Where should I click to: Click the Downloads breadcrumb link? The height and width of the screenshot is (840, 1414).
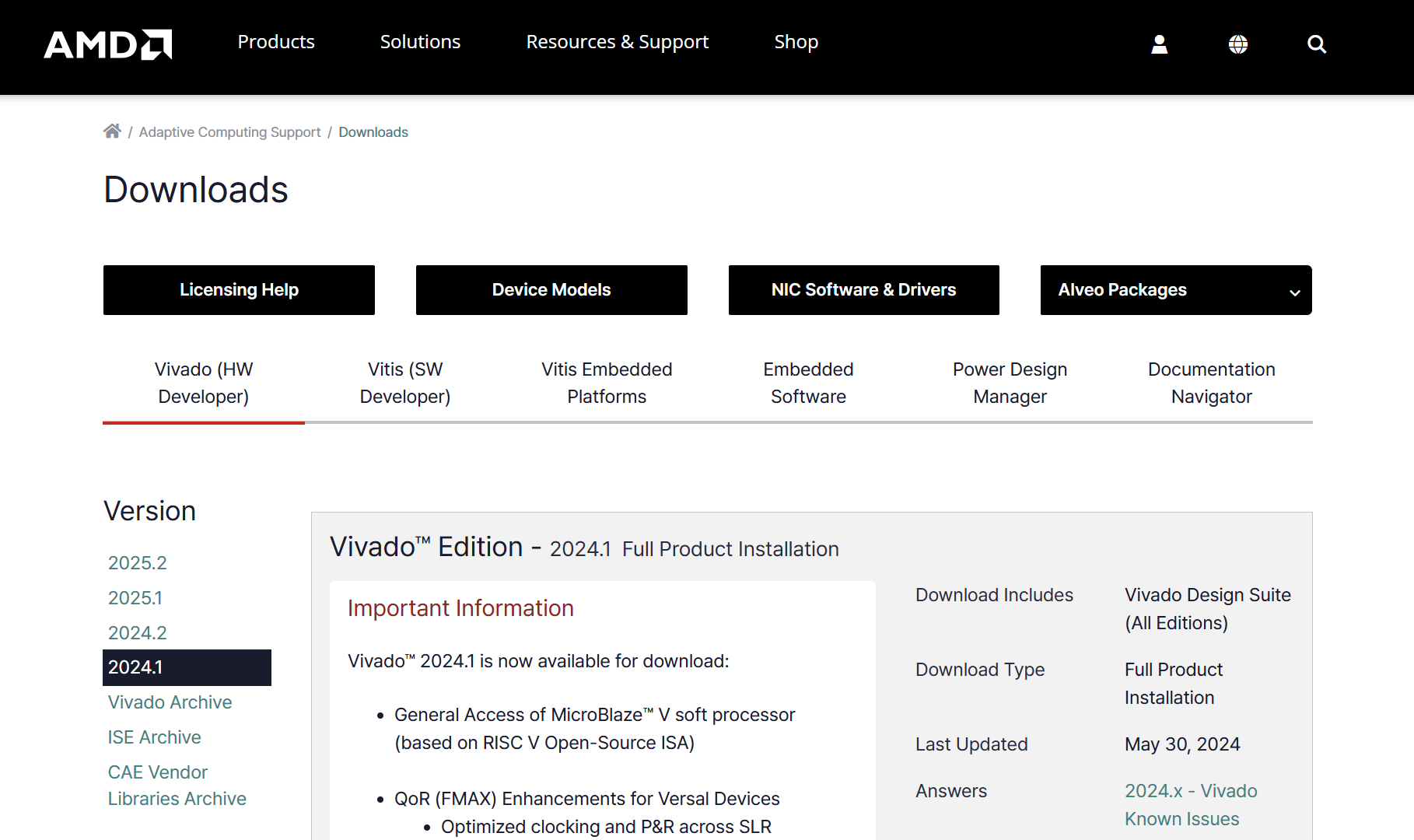(373, 132)
